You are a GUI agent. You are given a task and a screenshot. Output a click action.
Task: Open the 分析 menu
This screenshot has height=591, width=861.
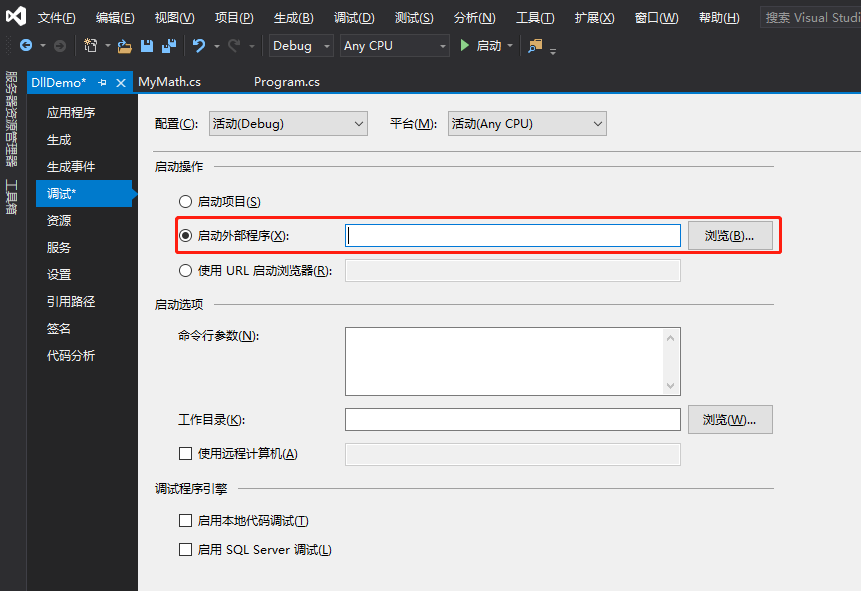[x=474, y=18]
